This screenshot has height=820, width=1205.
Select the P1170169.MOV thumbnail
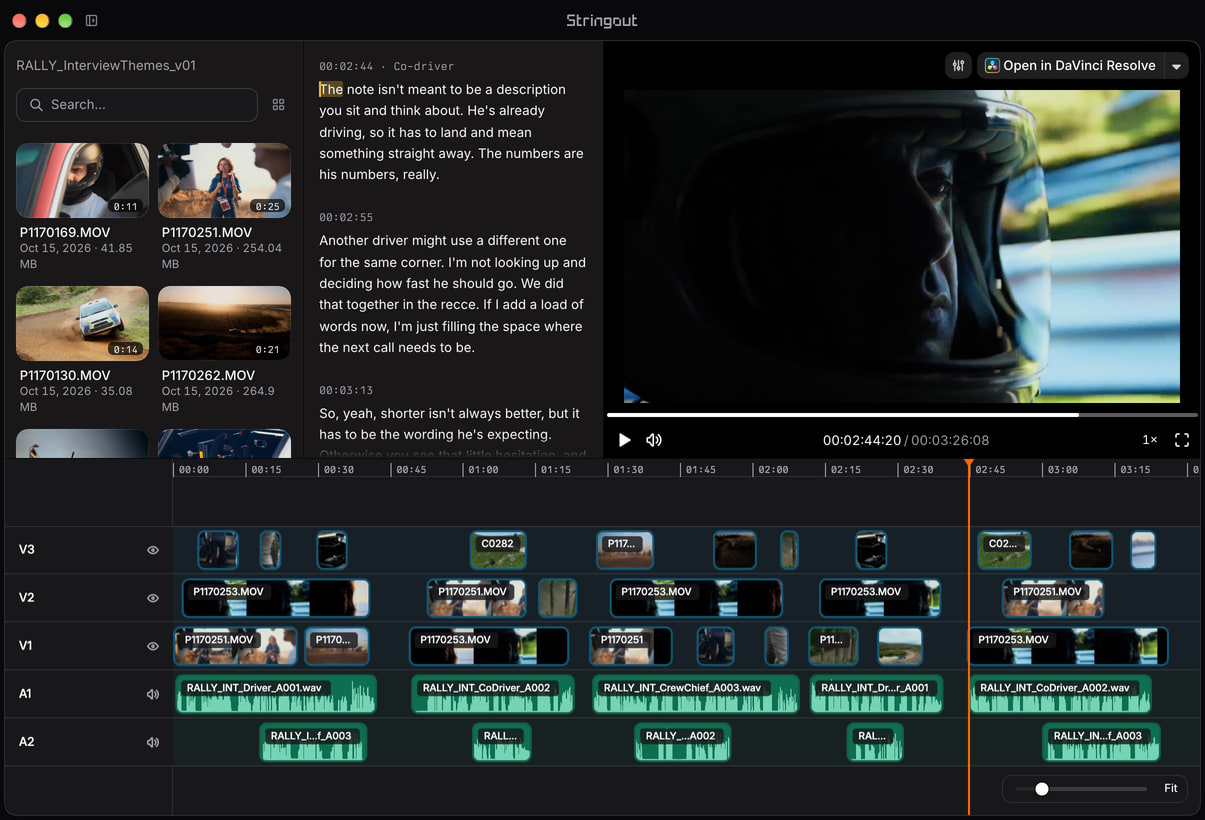click(x=82, y=181)
